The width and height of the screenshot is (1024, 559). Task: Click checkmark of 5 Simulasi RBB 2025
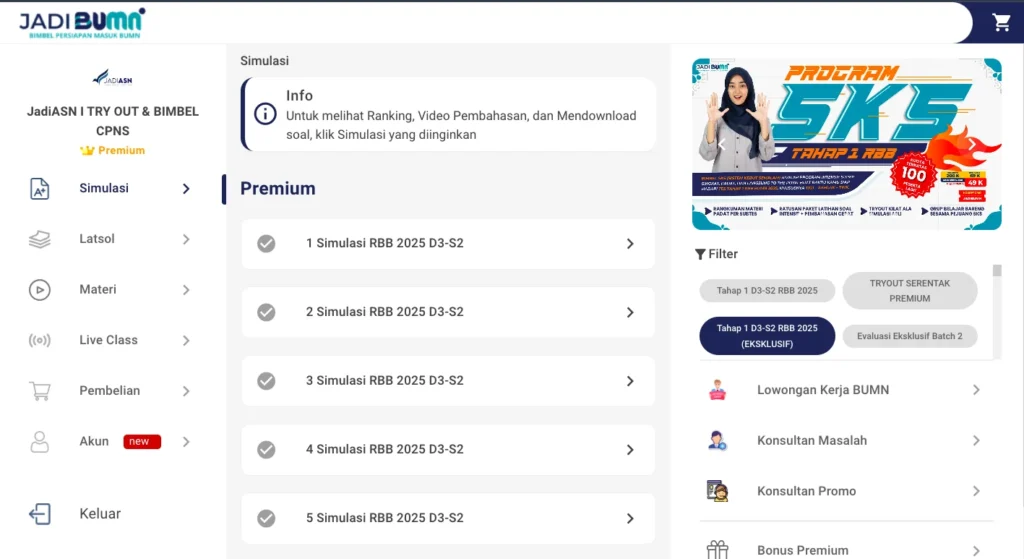click(x=266, y=519)
